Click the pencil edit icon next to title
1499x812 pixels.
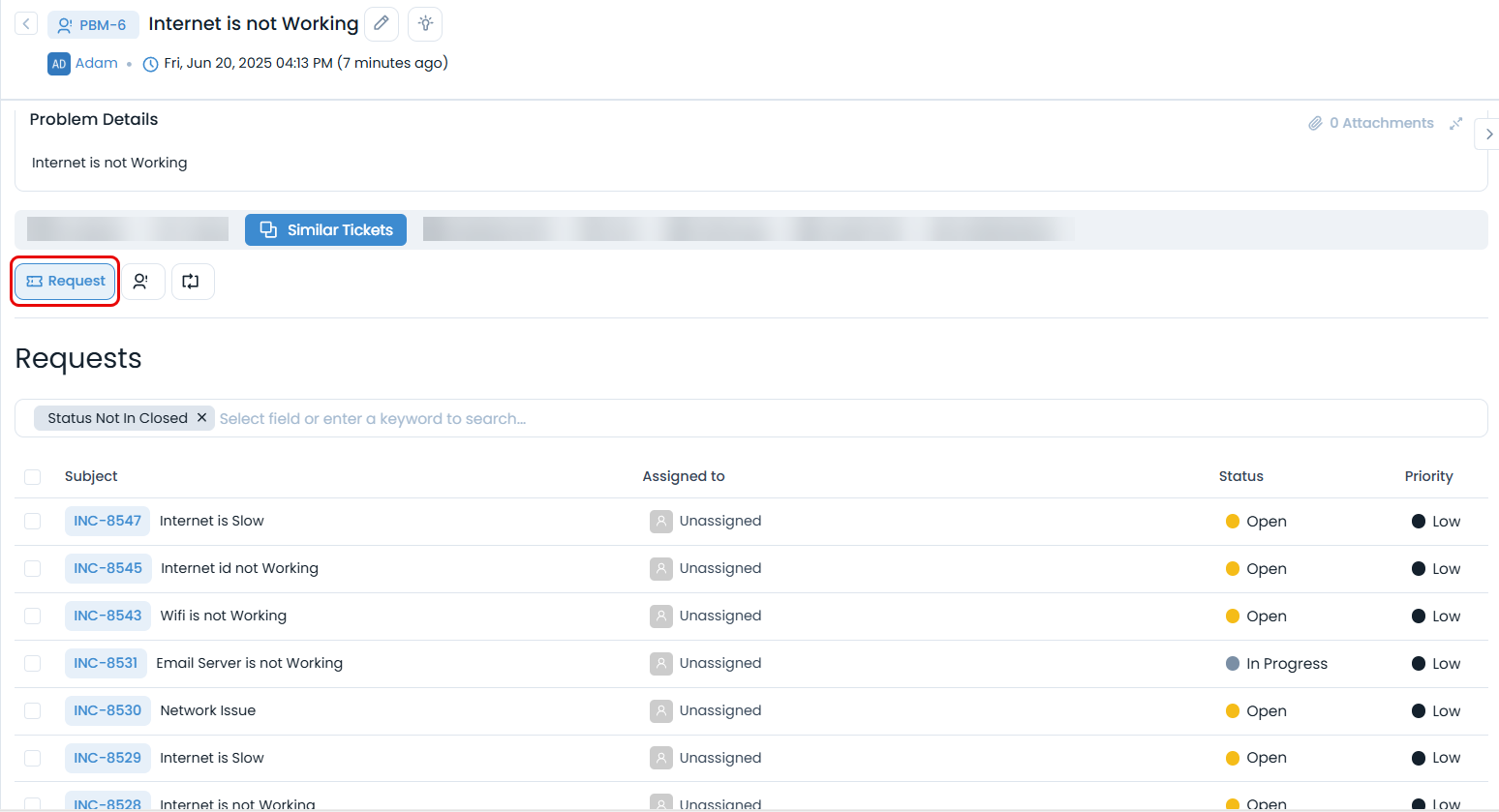click(382, 24)
